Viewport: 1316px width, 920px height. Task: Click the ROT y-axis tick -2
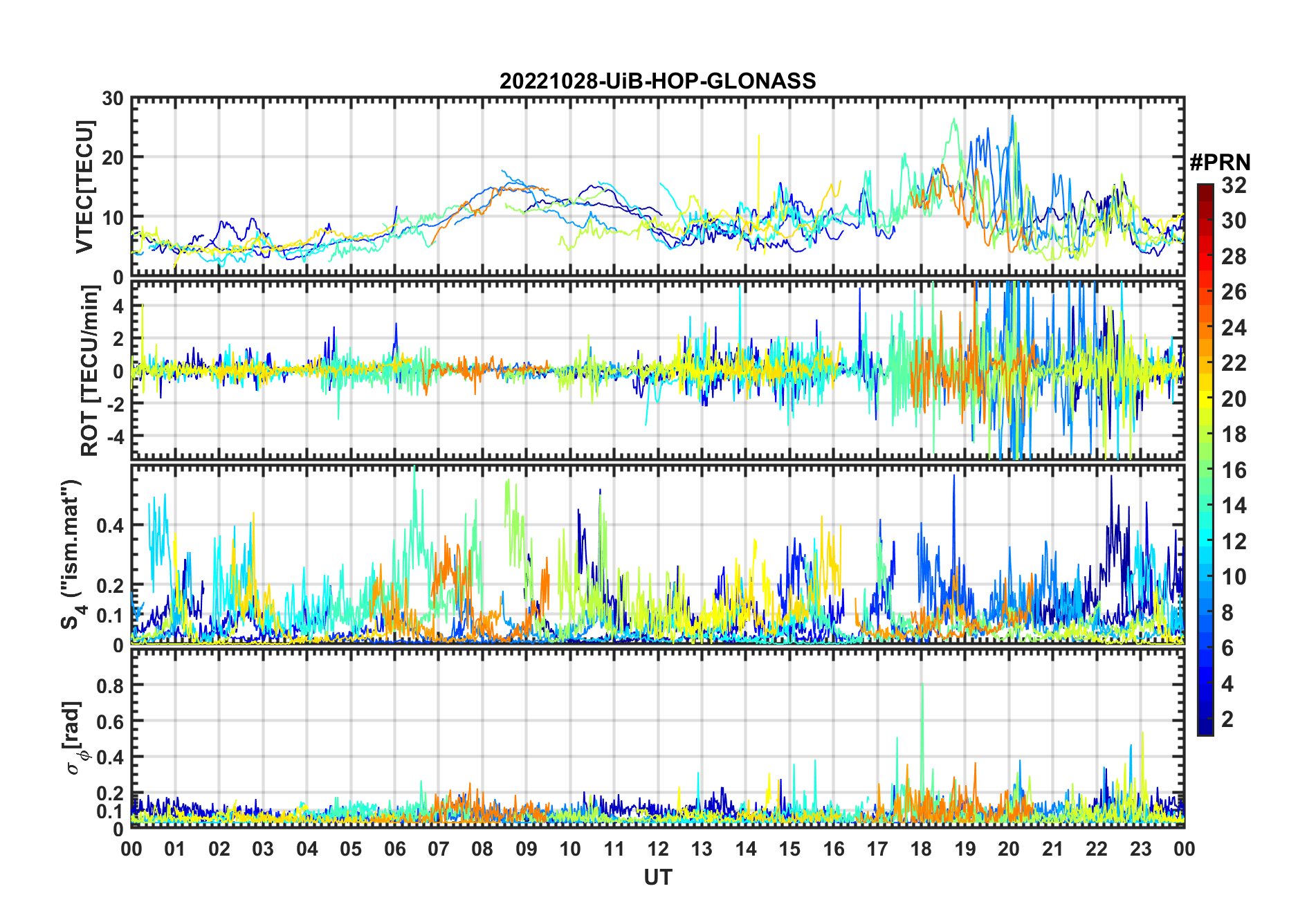[x=115, y=404]
